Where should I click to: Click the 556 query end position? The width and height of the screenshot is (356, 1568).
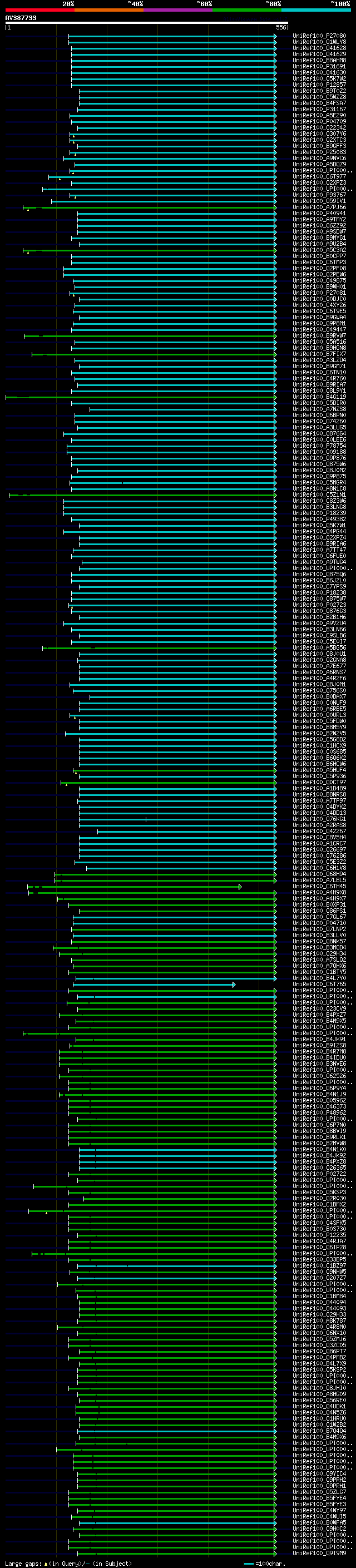280,27
